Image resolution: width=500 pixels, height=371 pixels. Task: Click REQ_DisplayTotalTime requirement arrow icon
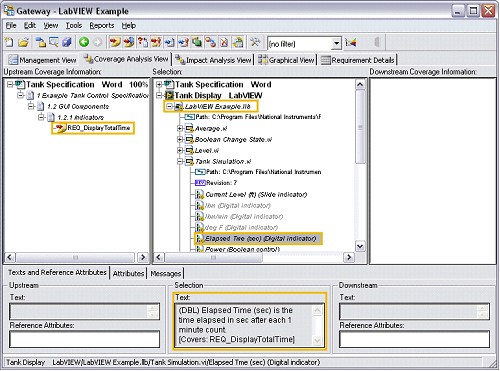pos(60,128)
